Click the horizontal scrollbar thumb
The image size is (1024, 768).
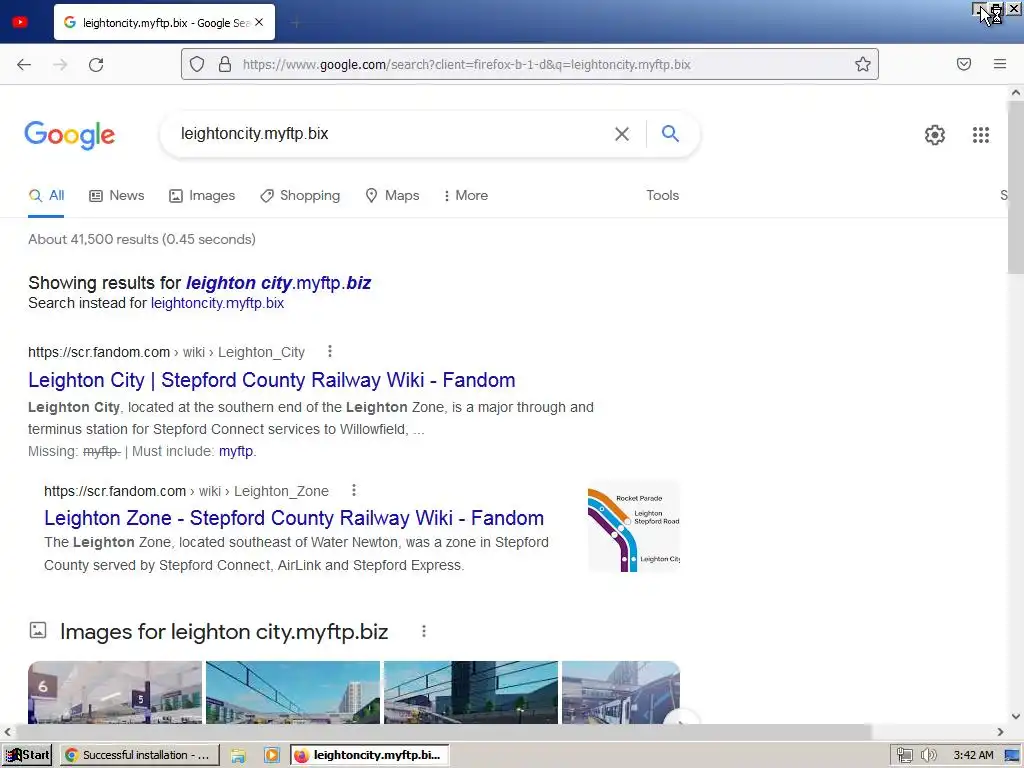coord(443,732)
